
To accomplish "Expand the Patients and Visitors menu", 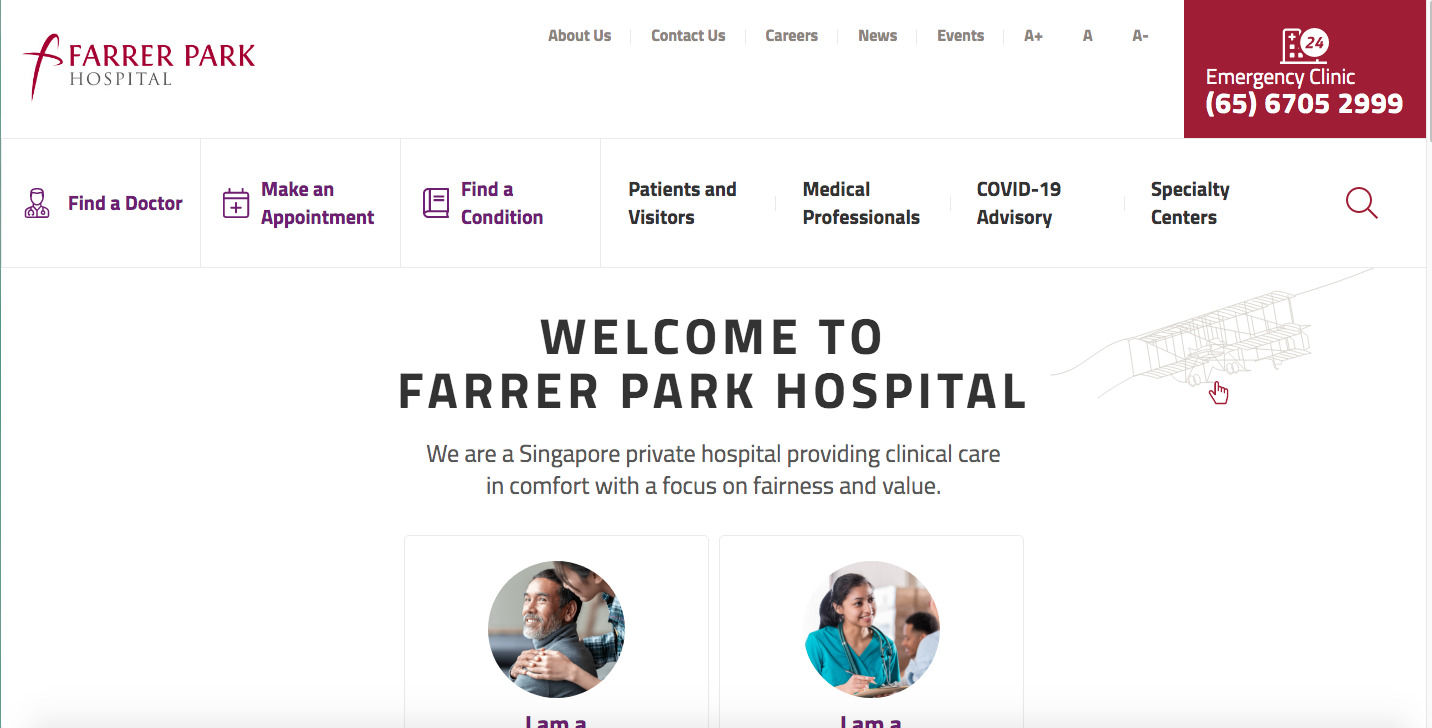I will coord(682,203).
